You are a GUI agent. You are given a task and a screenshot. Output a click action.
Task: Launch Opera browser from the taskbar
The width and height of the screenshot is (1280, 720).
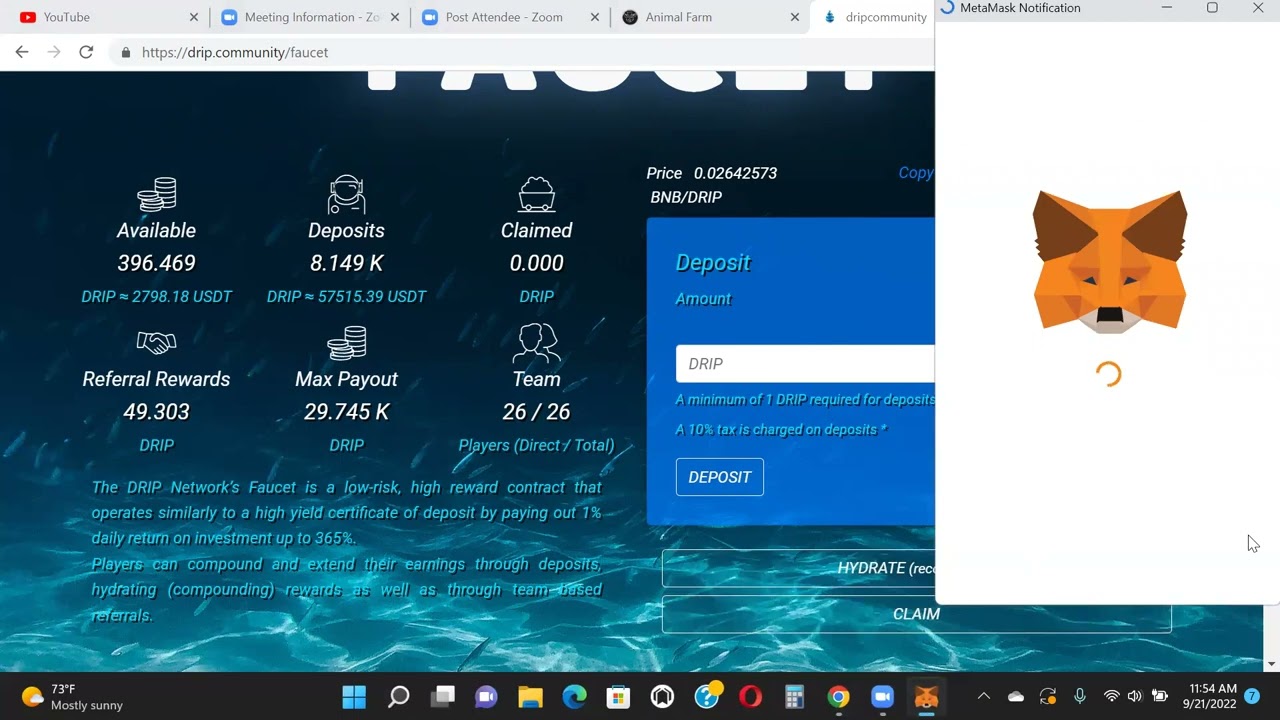click(x=750, y=696)
